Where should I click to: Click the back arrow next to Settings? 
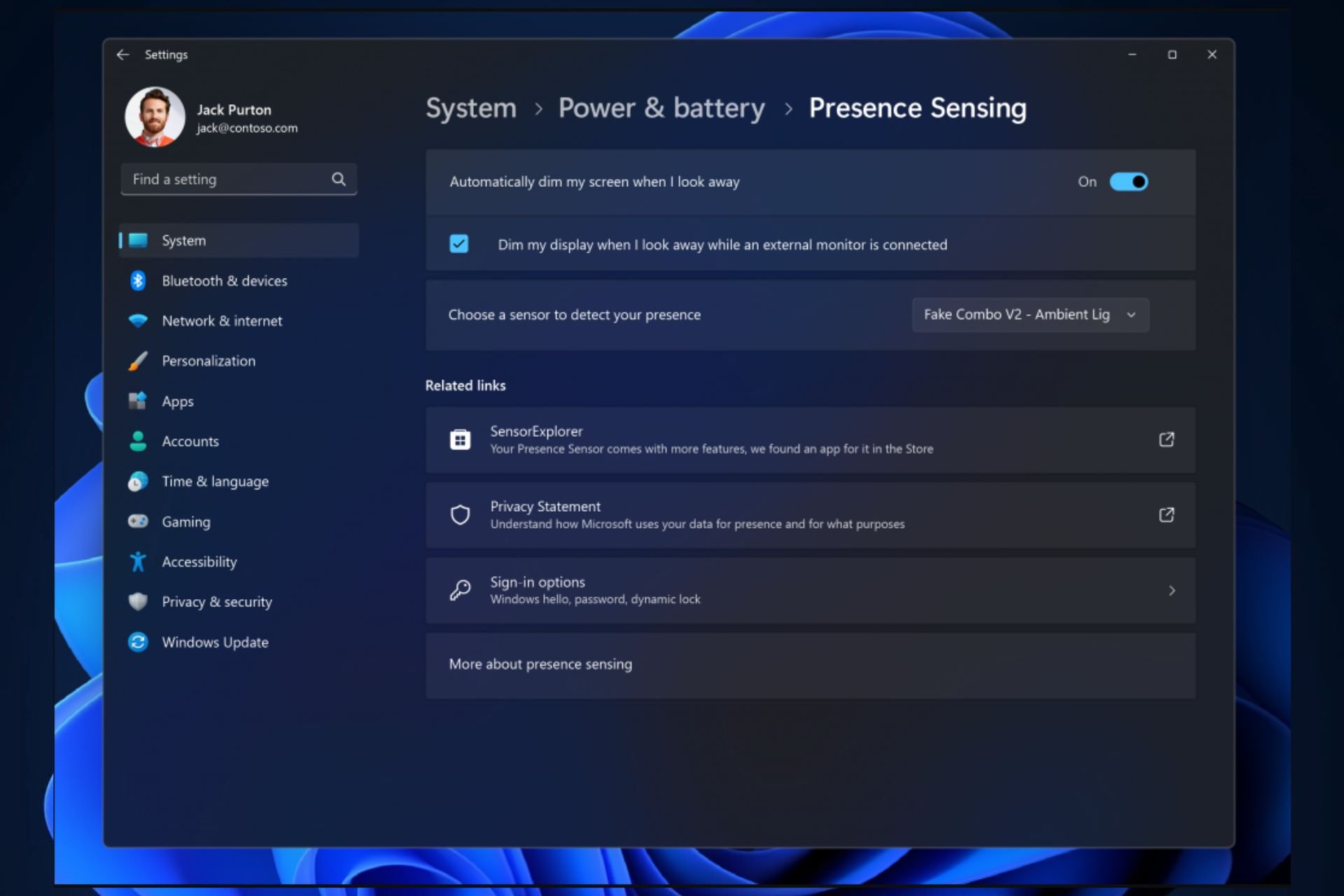(x=122, y=55)
